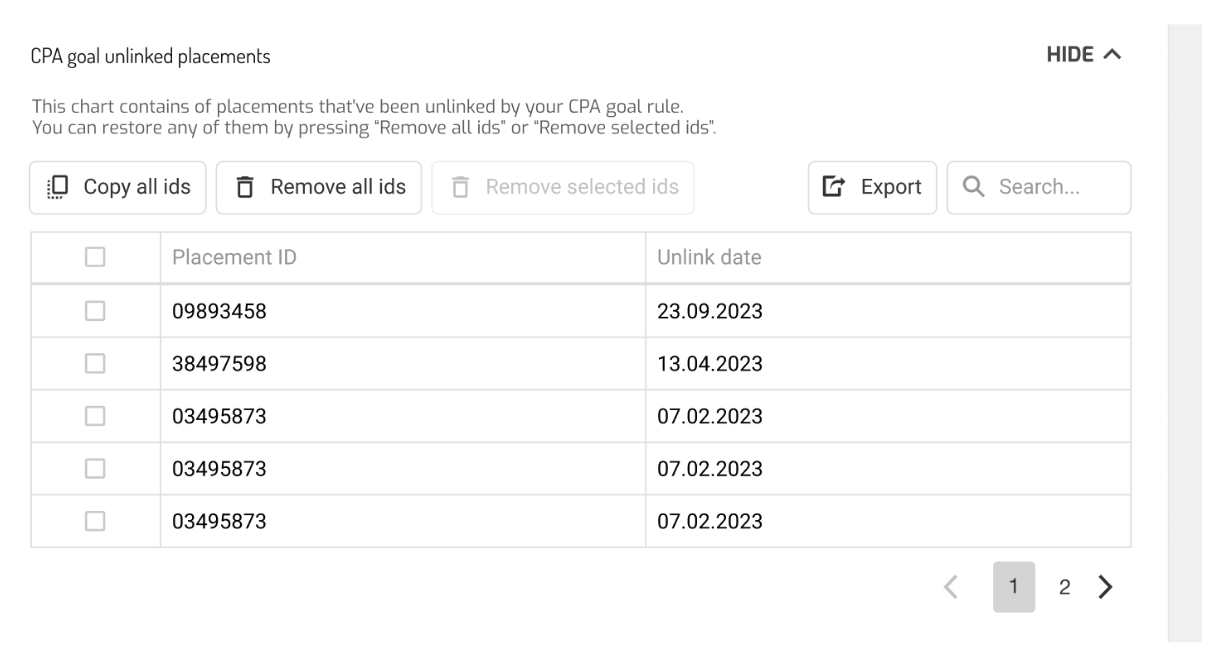Click the magnifier search icon
Viewport: 1220px width, 662px height.
click(971, 187)
